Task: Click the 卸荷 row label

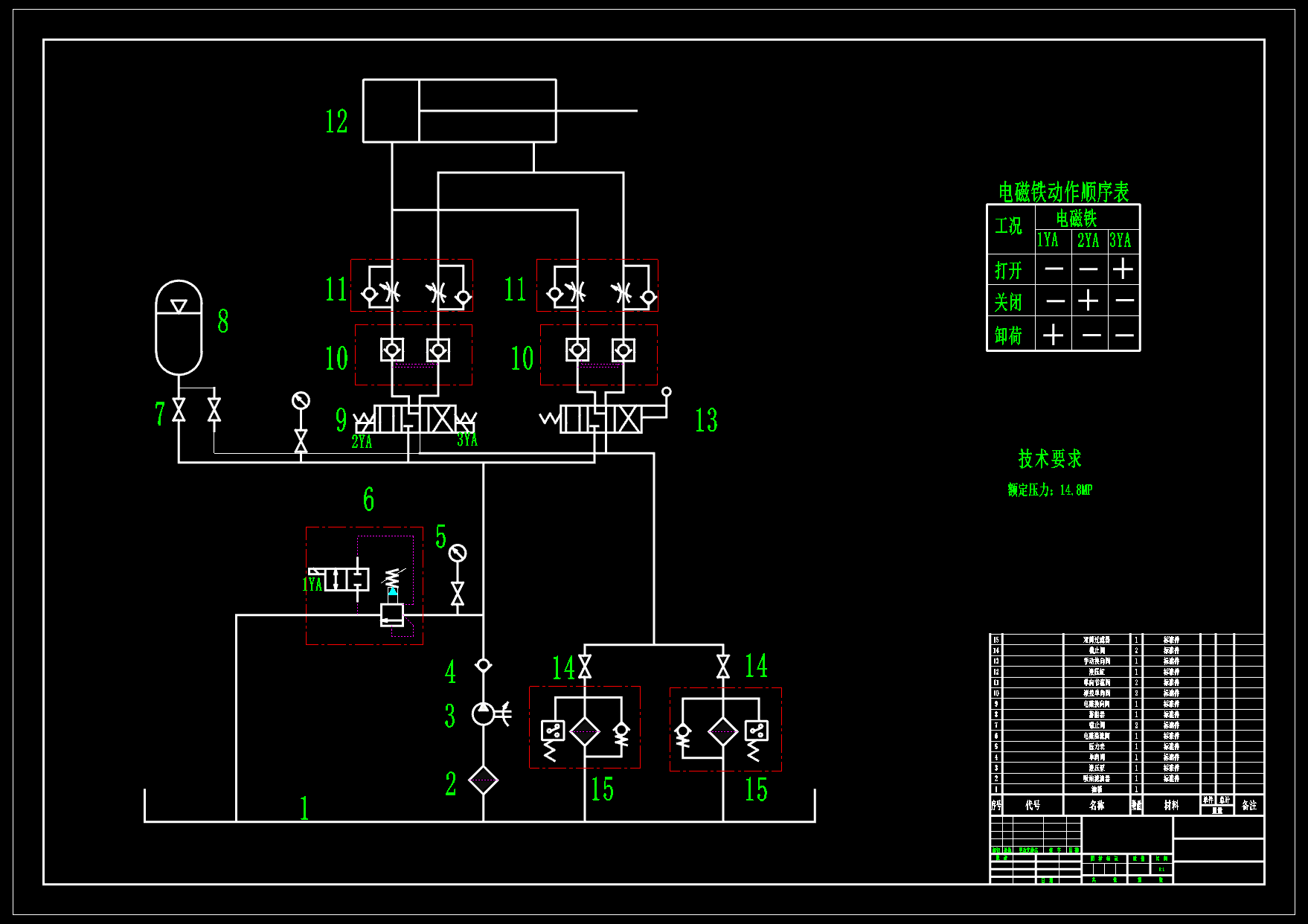Action: tap(1009, 335)
